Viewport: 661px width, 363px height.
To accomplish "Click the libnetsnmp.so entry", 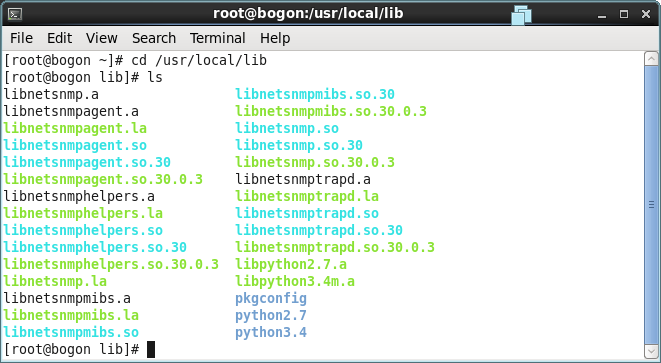I will (x=287, y=129).
